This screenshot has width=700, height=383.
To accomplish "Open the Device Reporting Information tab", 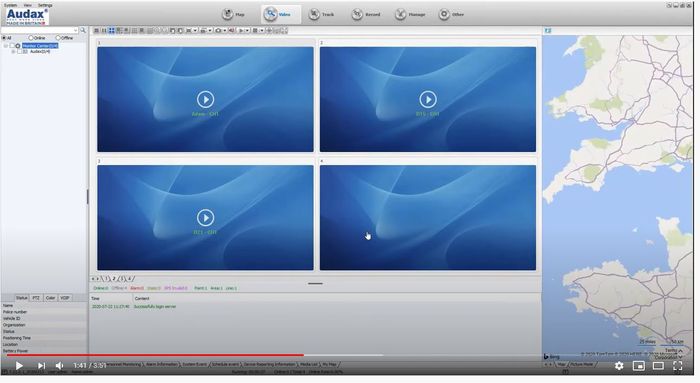I will point(270,364).
